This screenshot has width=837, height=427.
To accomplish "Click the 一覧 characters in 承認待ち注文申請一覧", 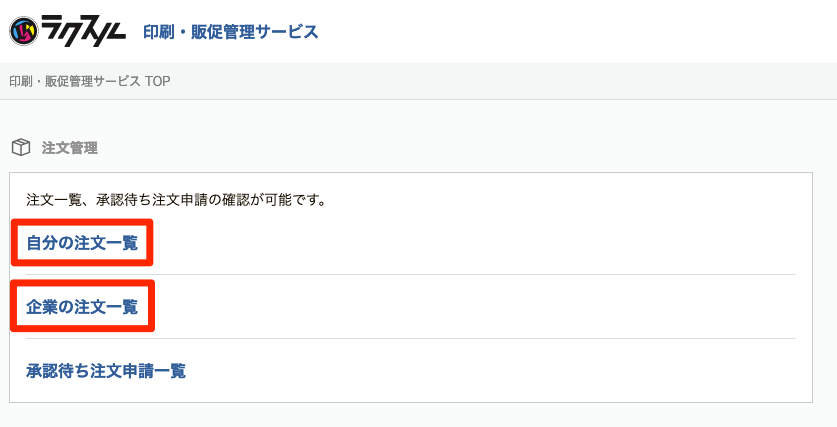I will 170,370.
